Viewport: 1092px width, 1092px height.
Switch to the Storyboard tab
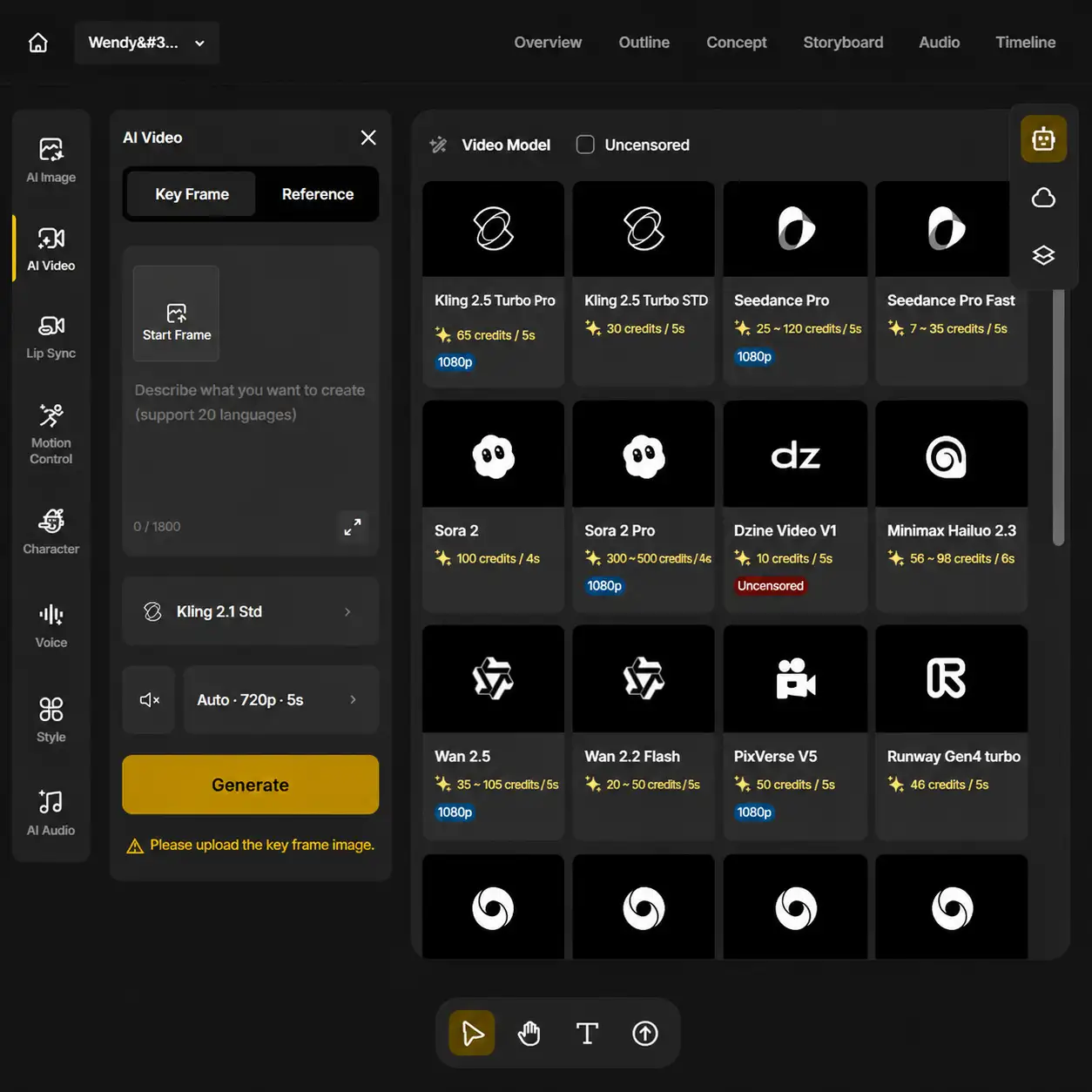click(x=843, y=43)
